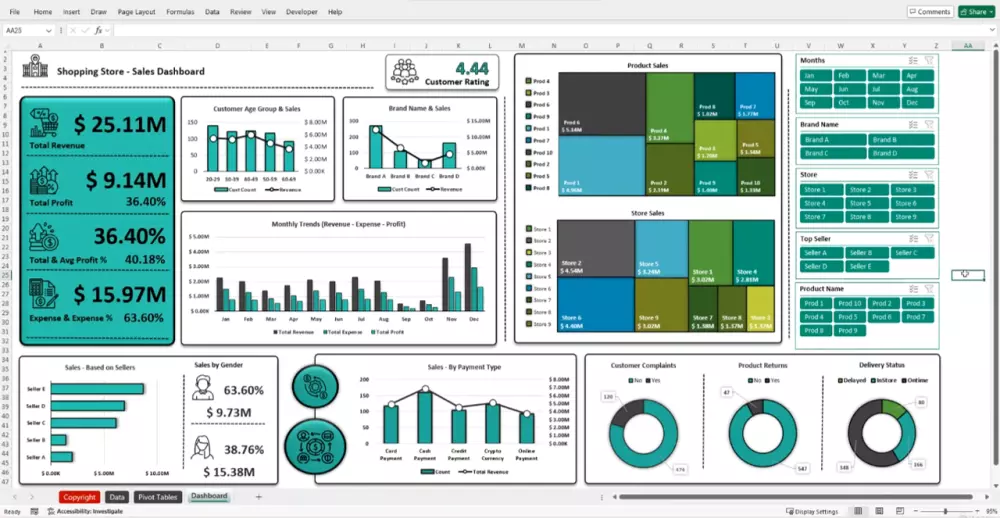1000x518 pixels.
Task: Click the Expense calculator icon
Action: pyautogui.click(x=44, y=294)
